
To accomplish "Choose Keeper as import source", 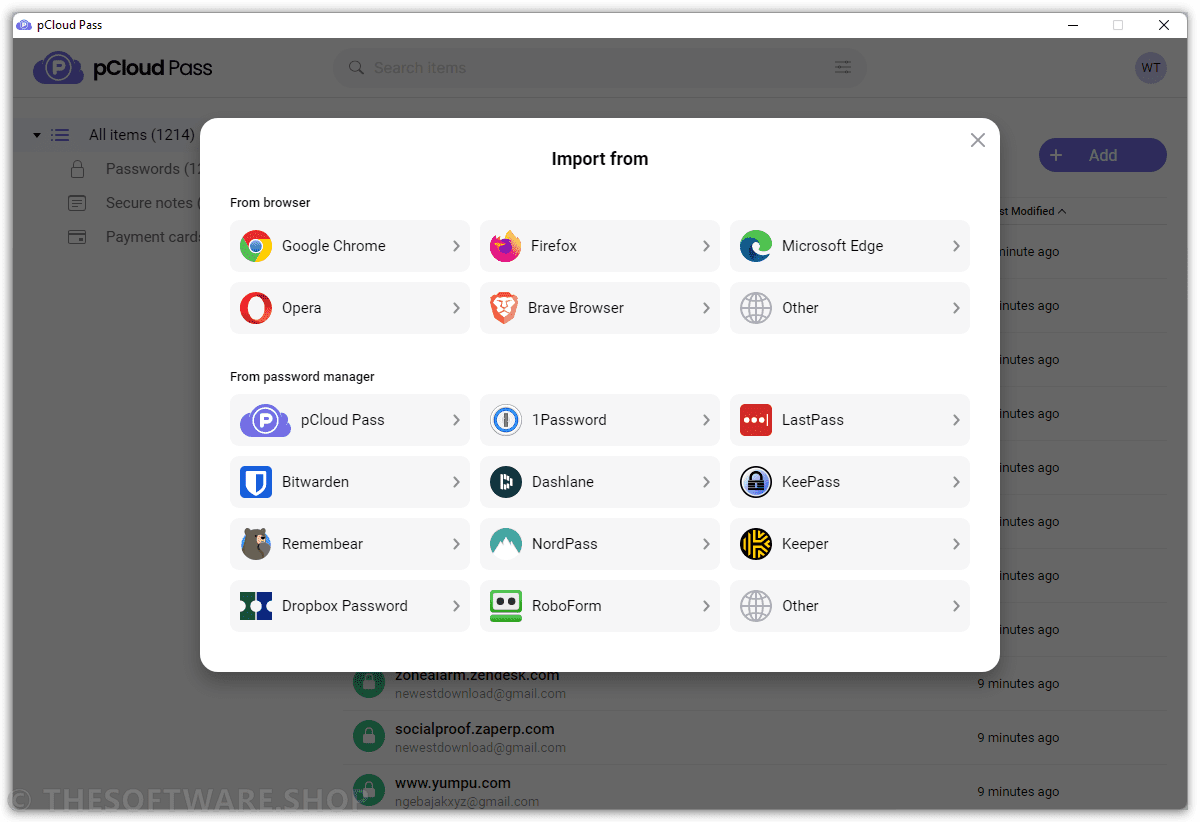I will (850, 544).
